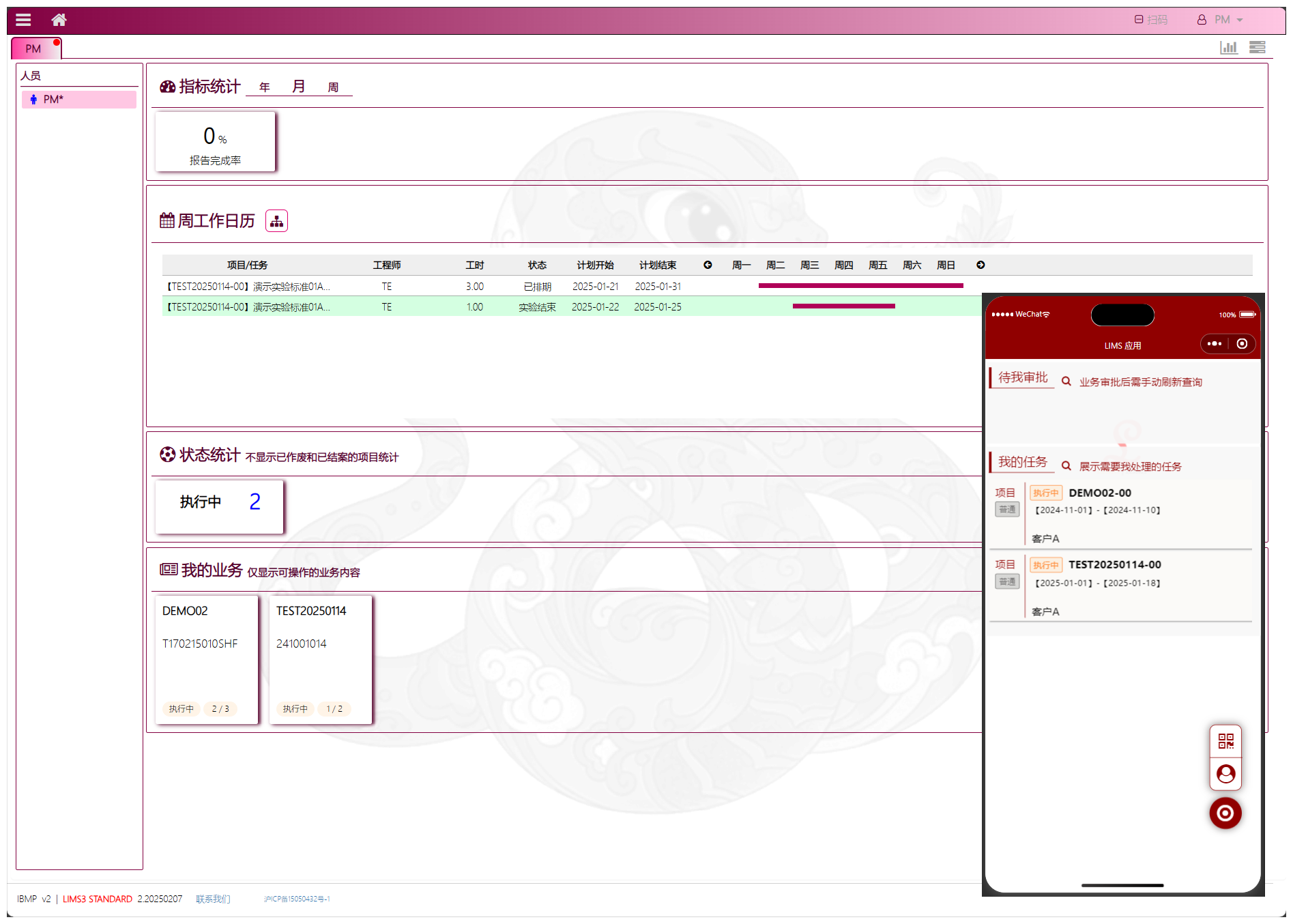The width and height of the screenshot is (1293, 924).
Task: Click the second task's Gantt bar
Action: click(x=843, y=306)
